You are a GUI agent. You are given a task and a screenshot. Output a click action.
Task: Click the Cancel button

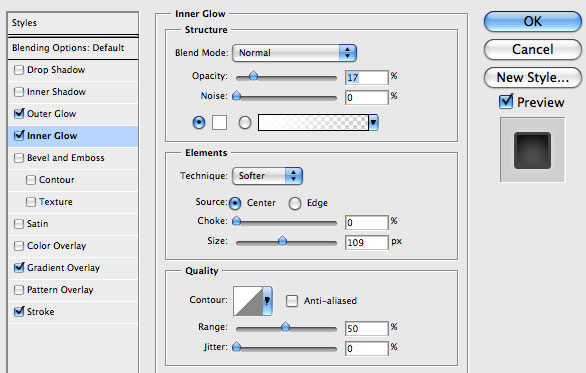pos(533,49)
